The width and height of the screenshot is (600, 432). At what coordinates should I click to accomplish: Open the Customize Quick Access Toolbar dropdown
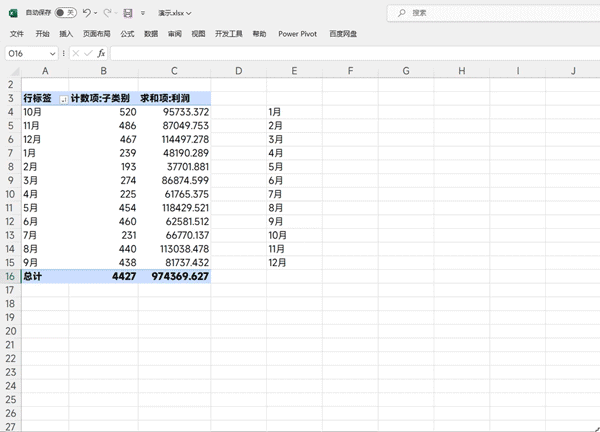(143, 13)
